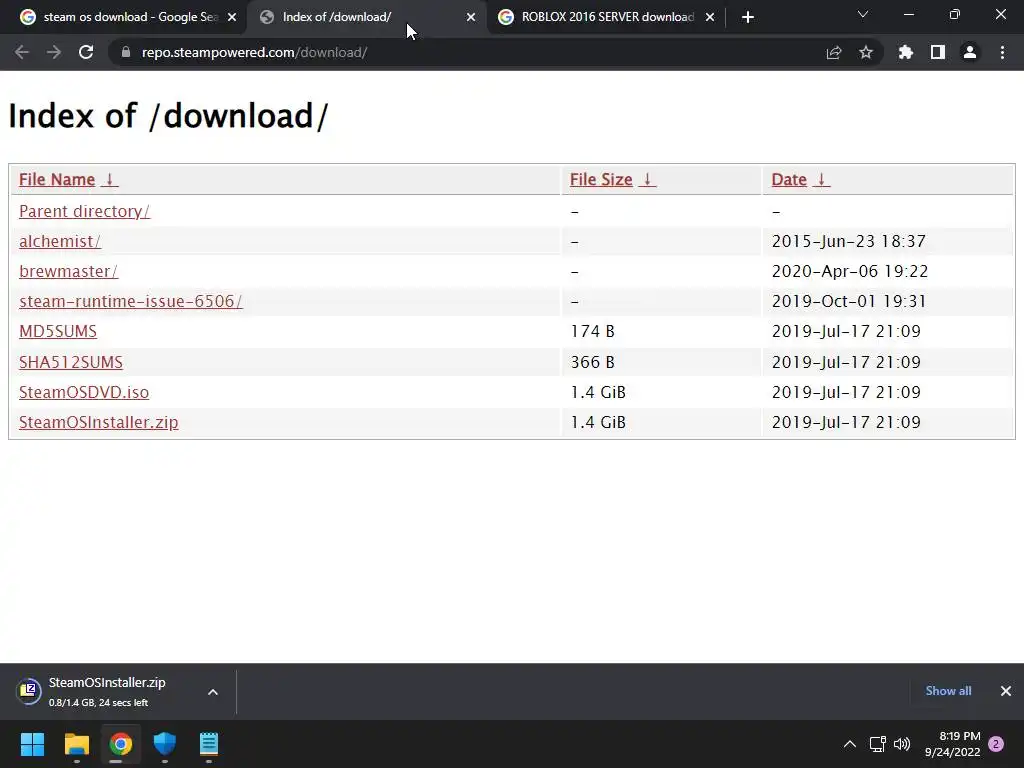Click the Chrome taskbar icon
Image resolution: width=1024 pixels, height=768 pixels.
pyautogui.click(x=120, y=744)
